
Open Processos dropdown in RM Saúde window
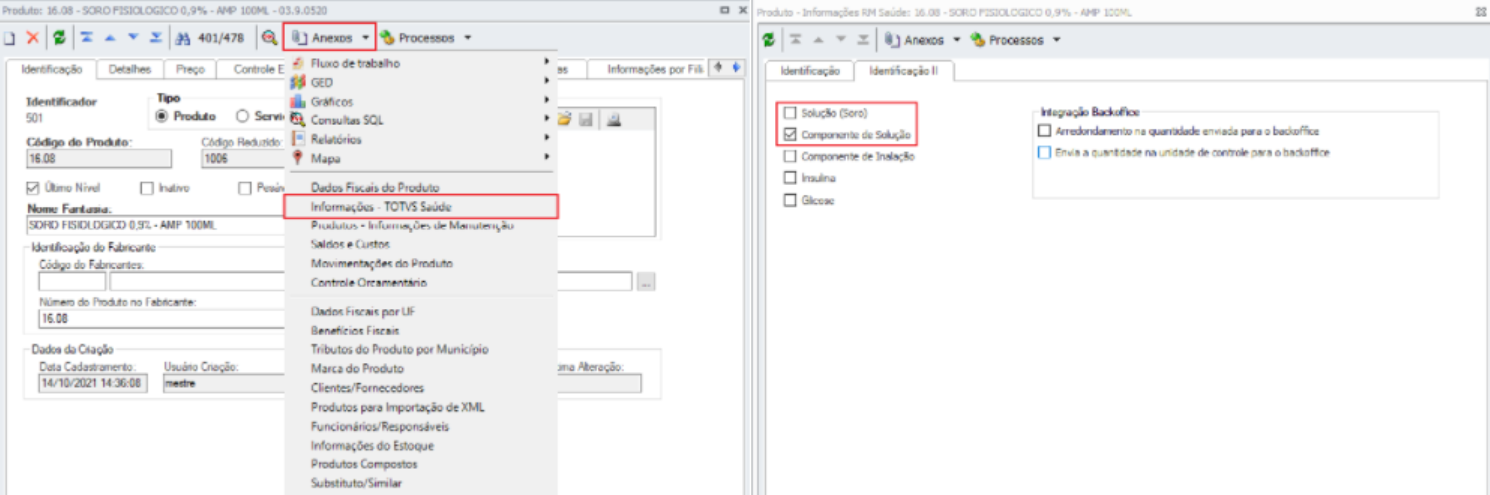coord(1015,40)
